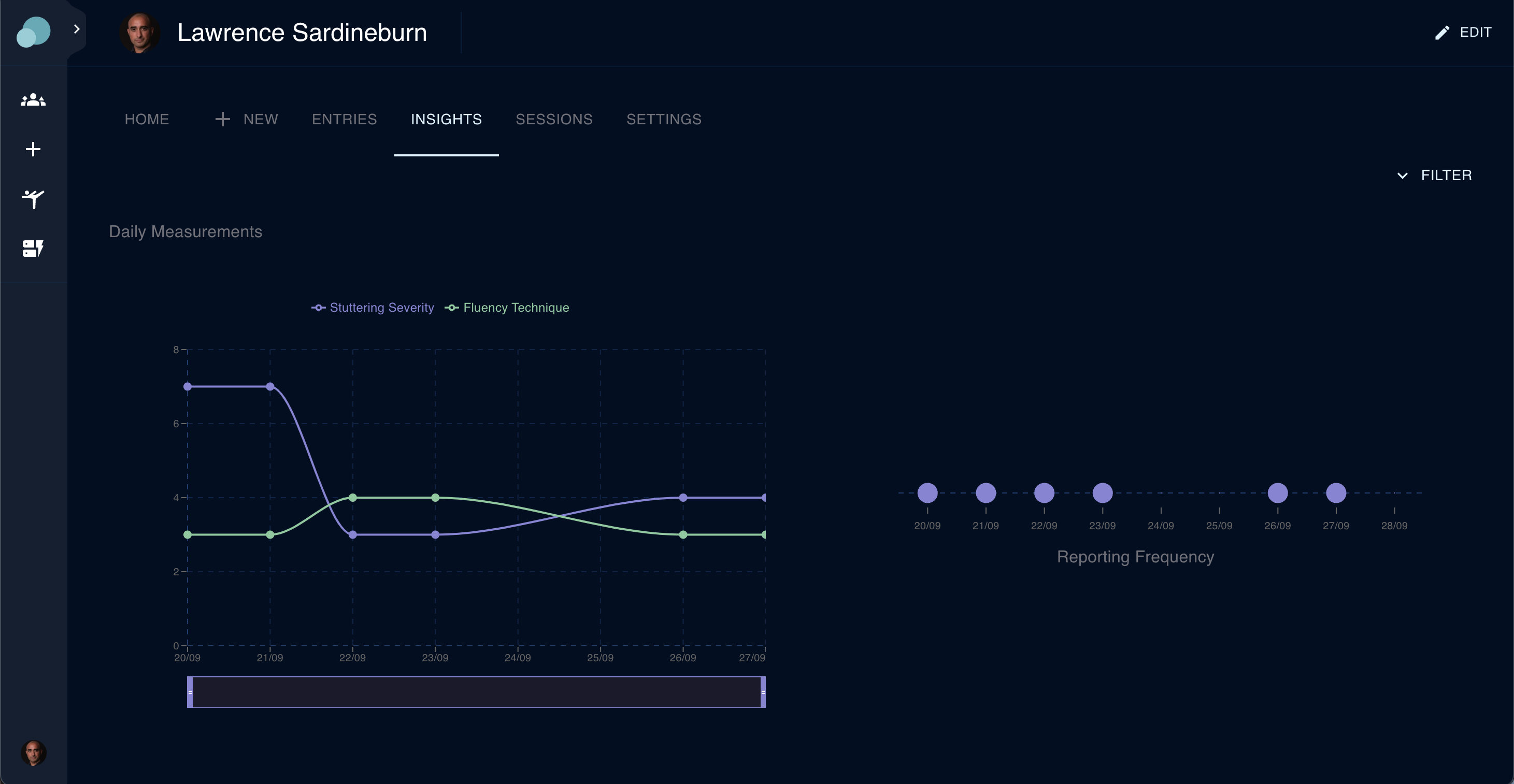
Task: Click the left handle of range slider
Action: point(190,692)
